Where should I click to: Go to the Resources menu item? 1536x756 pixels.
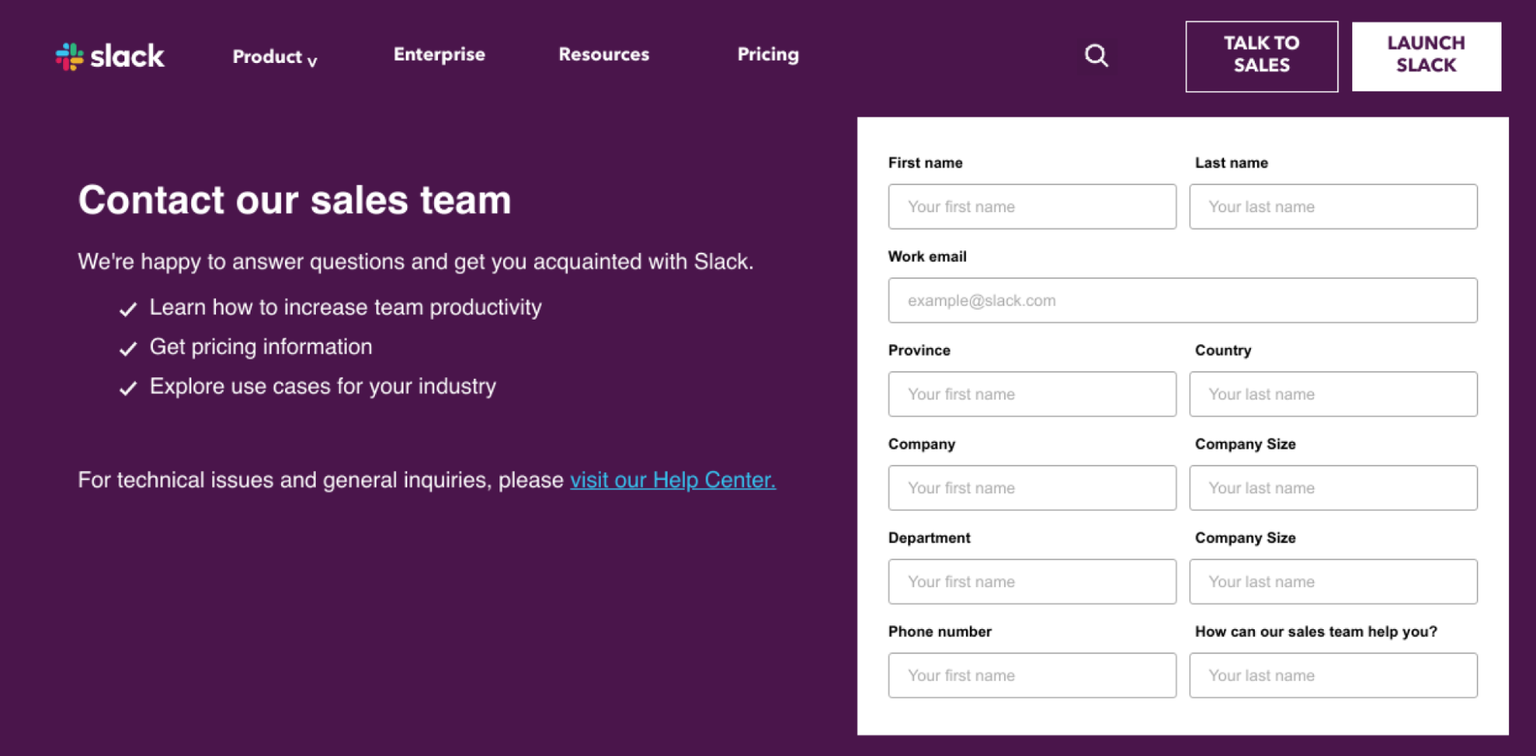coord(603,55)
